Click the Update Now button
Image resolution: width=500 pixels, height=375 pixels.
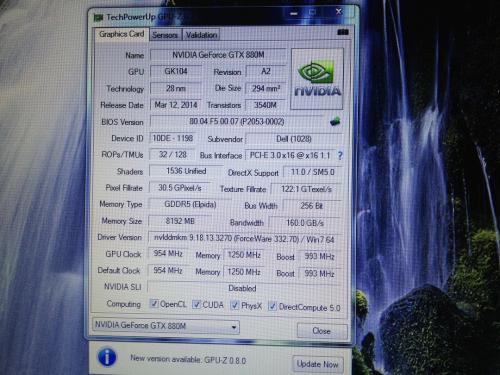(x=317, y=364)
